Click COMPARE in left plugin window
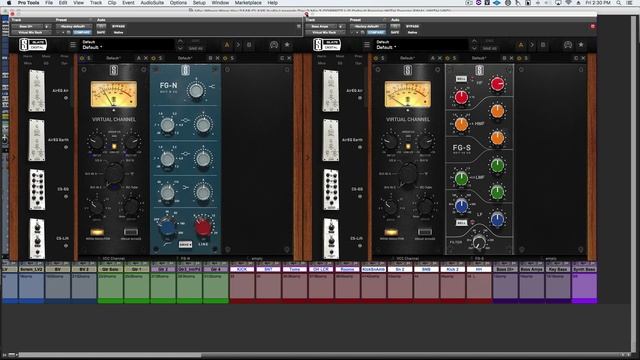640x360 pixels. (82, 32)
